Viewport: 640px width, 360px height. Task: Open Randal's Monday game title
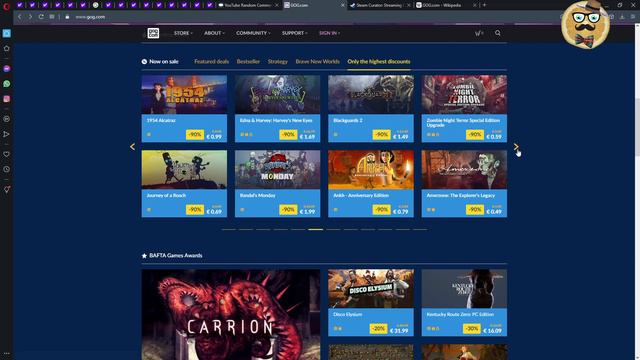click(x=258, y=196)
